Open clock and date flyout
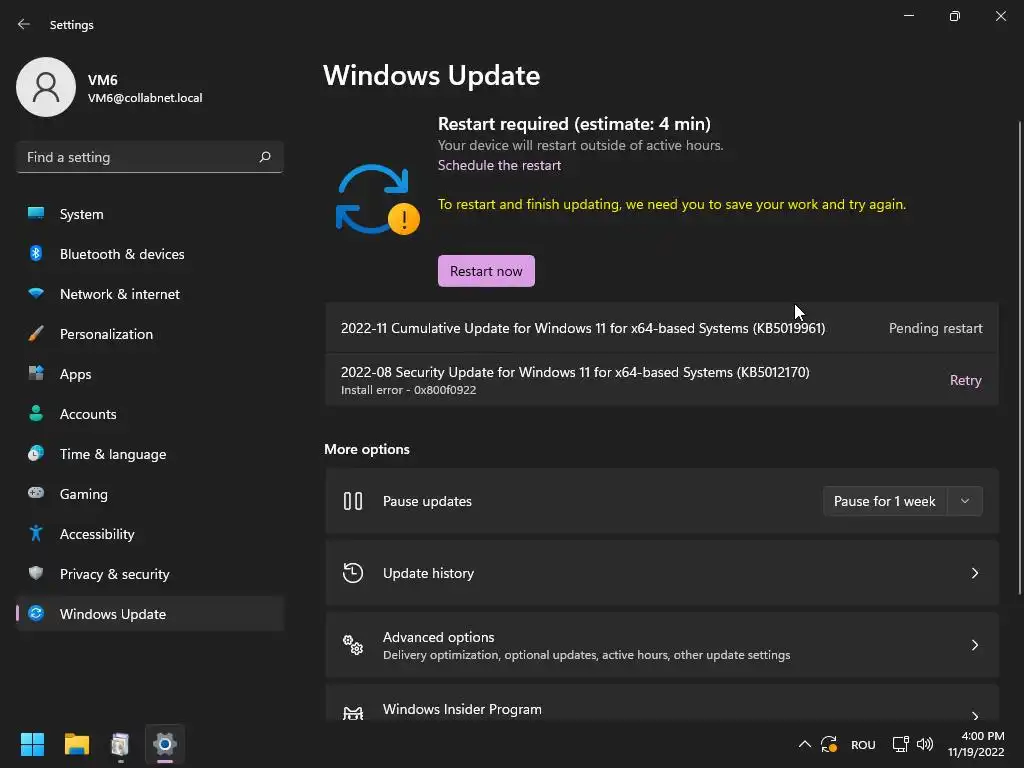Screen dimensions: 1024x768 [976, 744]
